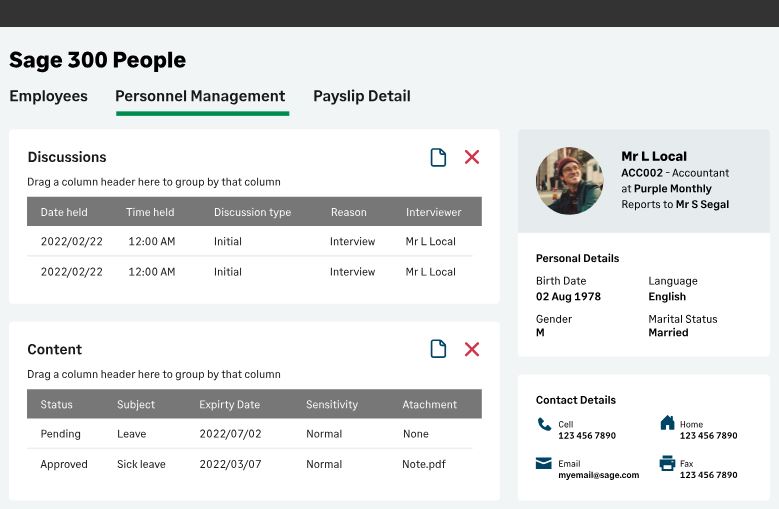Select expiry date 2022/07/02
This screenshot has height=509, width=779.
(230, 434)
